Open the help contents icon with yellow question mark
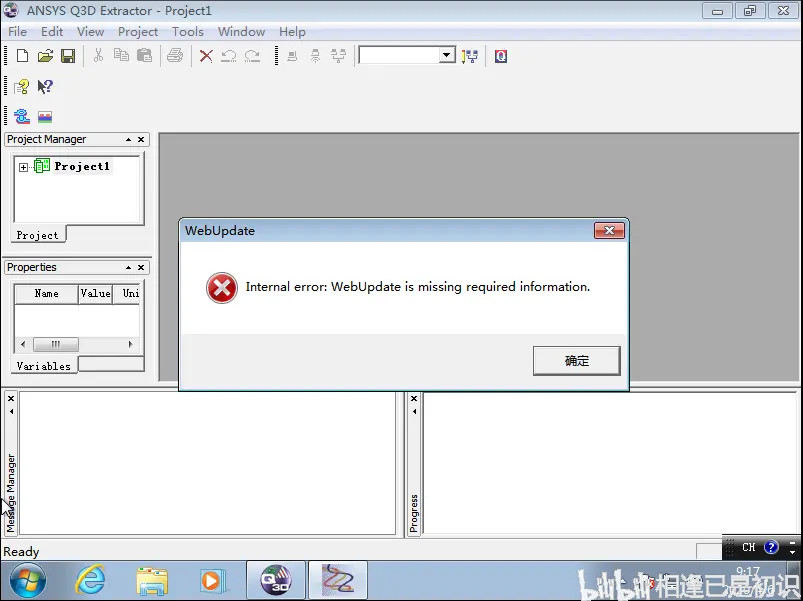Screen dimensions: 803x601 22,87
